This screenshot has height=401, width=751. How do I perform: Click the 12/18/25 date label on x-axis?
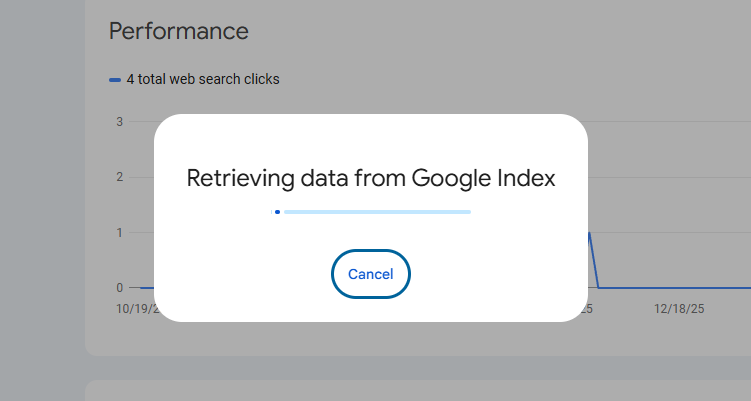679,310
